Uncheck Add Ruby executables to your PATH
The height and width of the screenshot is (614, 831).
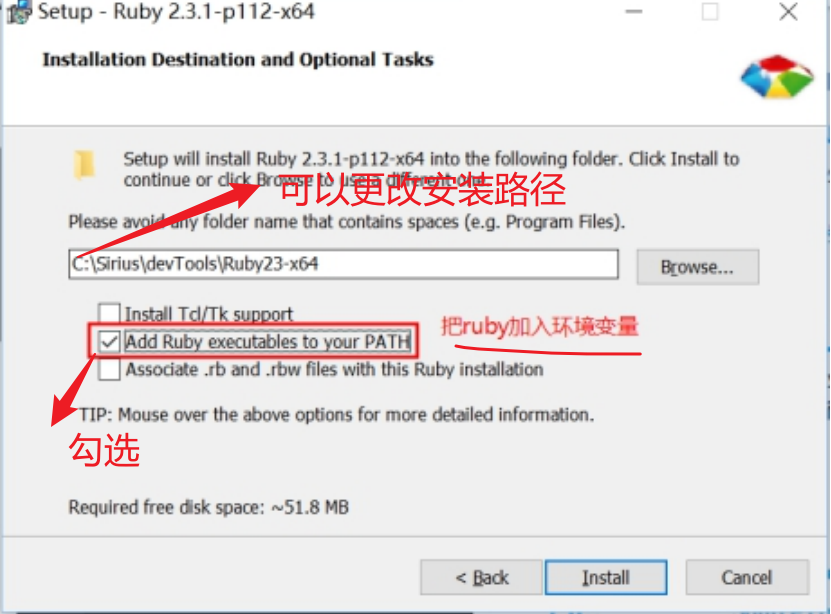pyautogui.click(x=109, y=342)
